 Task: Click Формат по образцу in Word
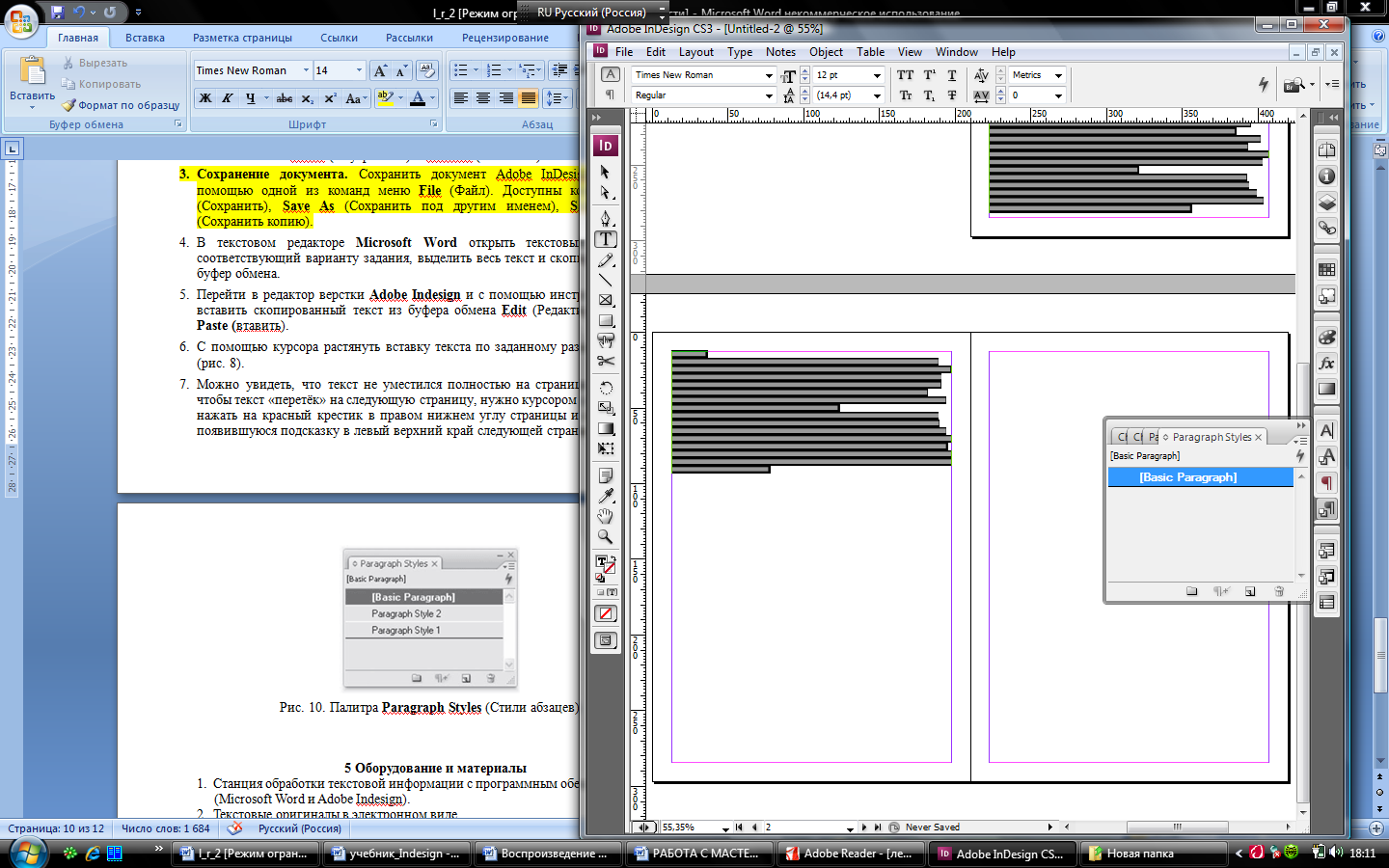tap(121, 105)
